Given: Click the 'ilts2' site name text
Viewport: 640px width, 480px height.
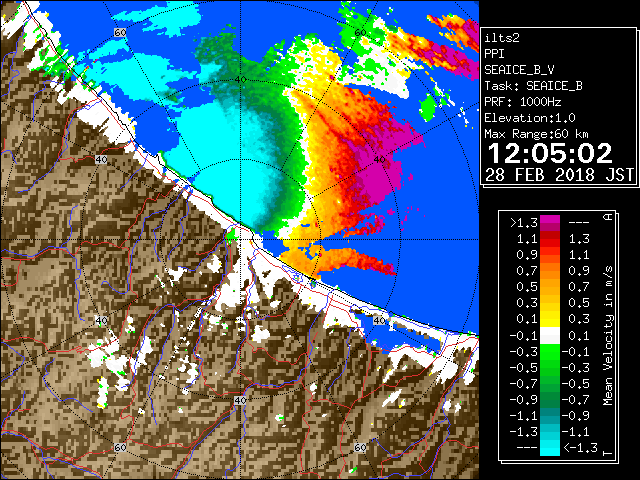Looking at the screenshot, I should 502,38.
